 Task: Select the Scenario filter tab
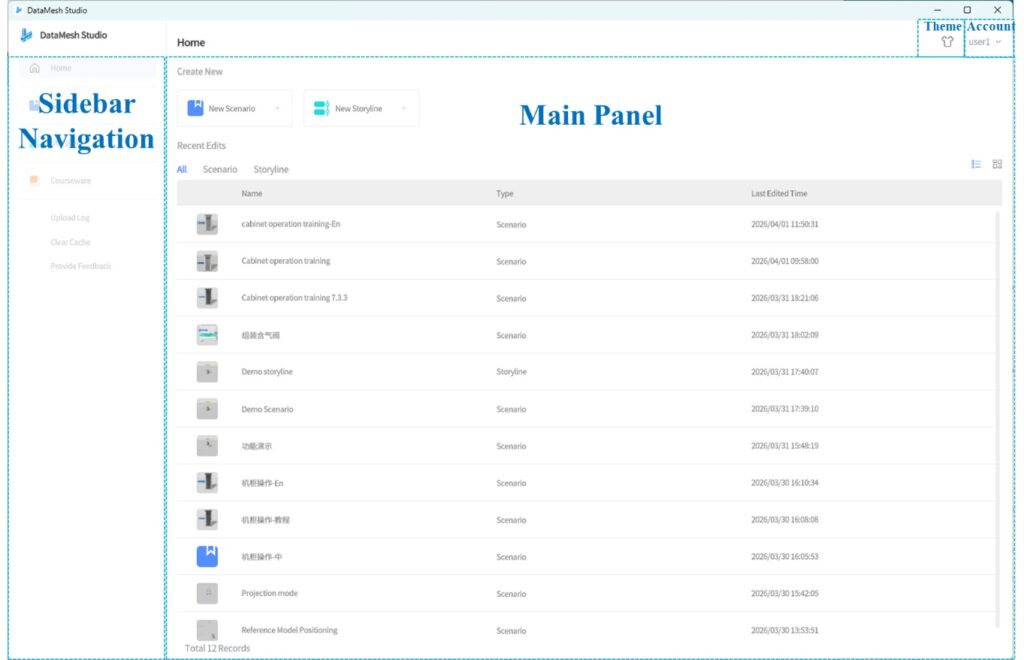click(220, 170)
